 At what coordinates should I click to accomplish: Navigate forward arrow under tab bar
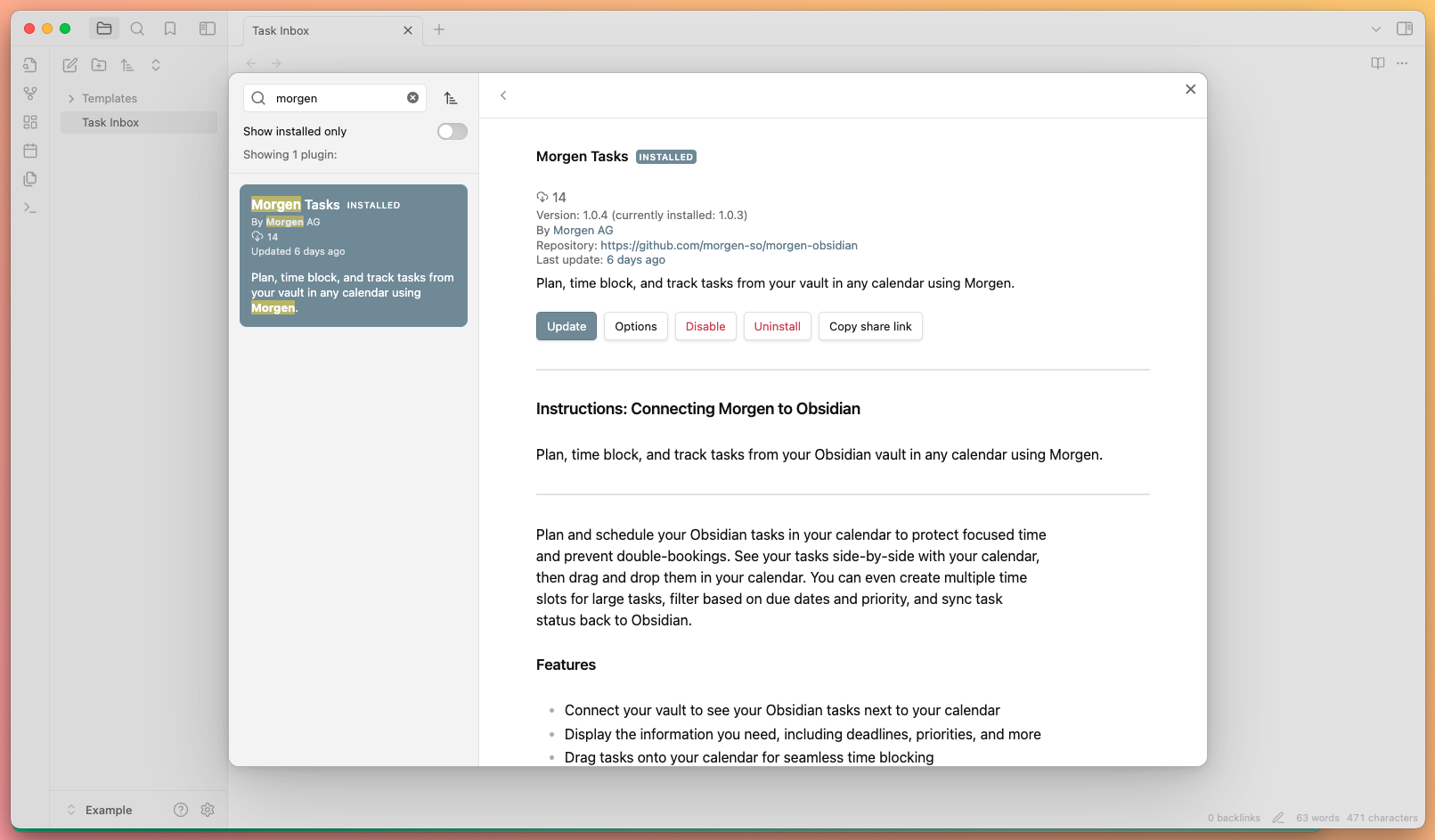point(276,63)
